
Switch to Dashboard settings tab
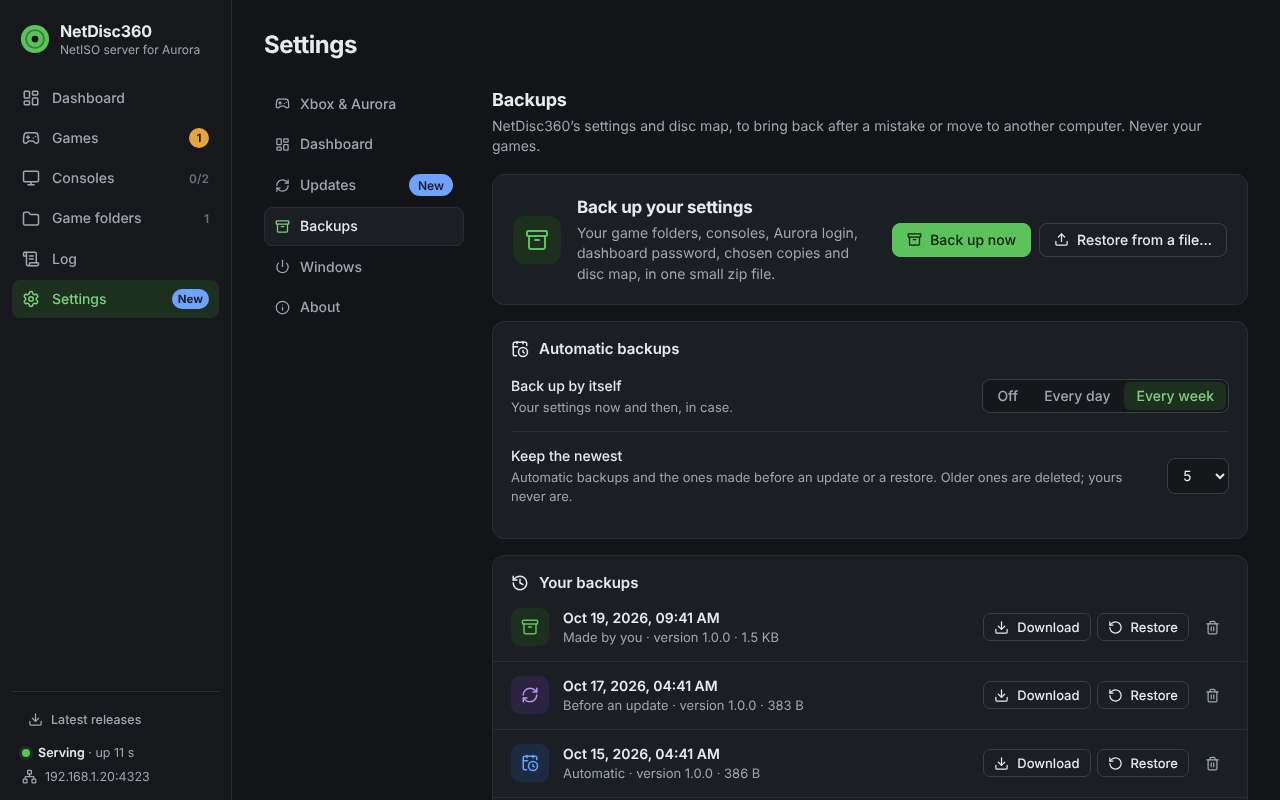click(x=364, y=144)
